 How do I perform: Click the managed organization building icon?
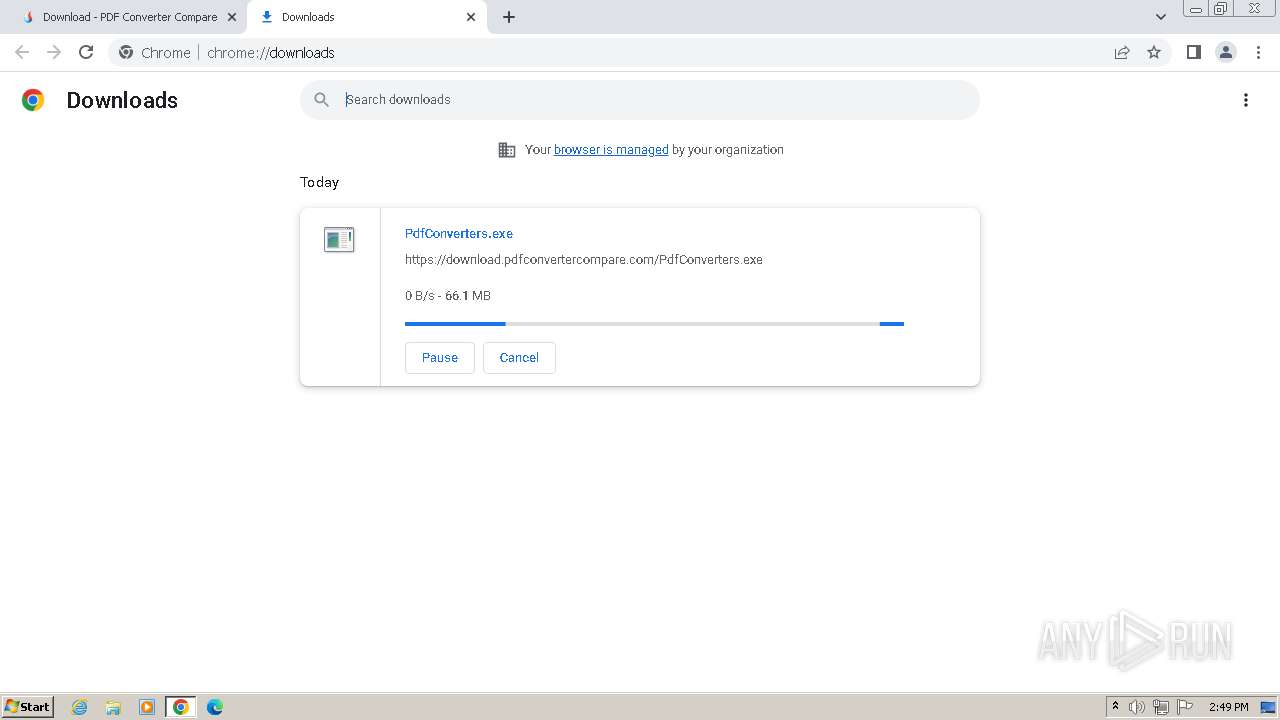coord(507,150)
